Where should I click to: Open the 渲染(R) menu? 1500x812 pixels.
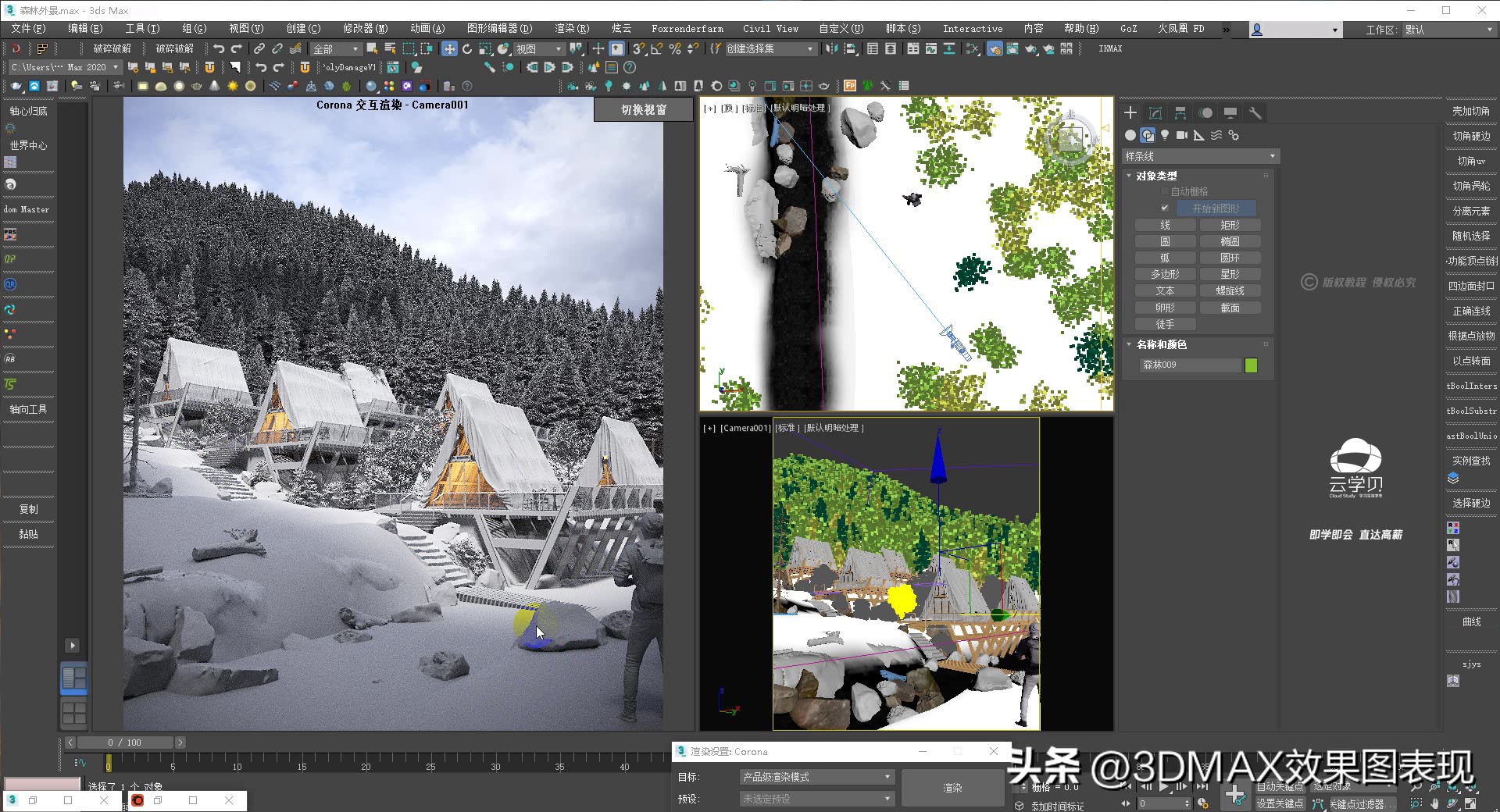tap(571, 28)
